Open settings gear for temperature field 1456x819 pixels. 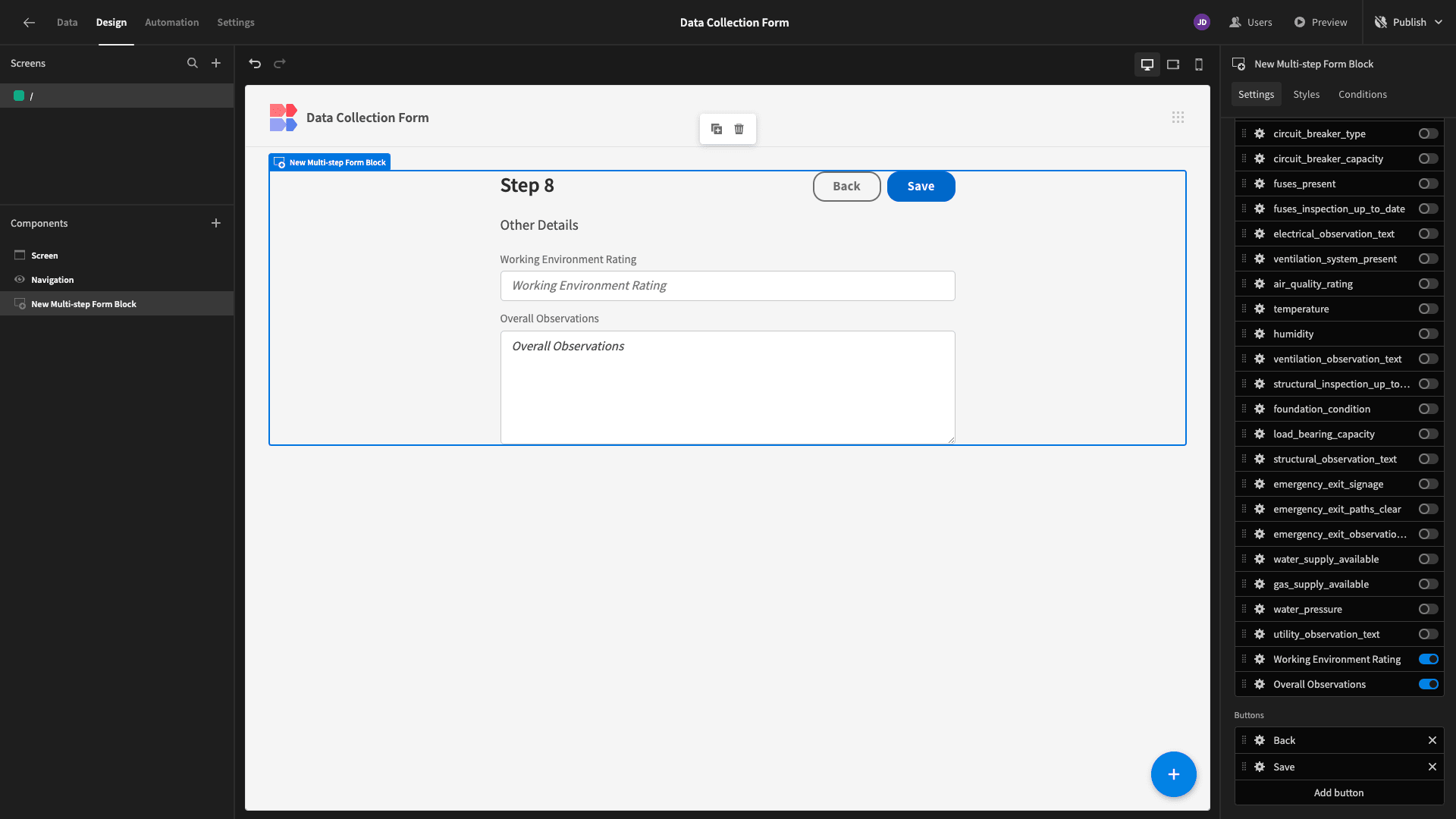[1260, 309]
